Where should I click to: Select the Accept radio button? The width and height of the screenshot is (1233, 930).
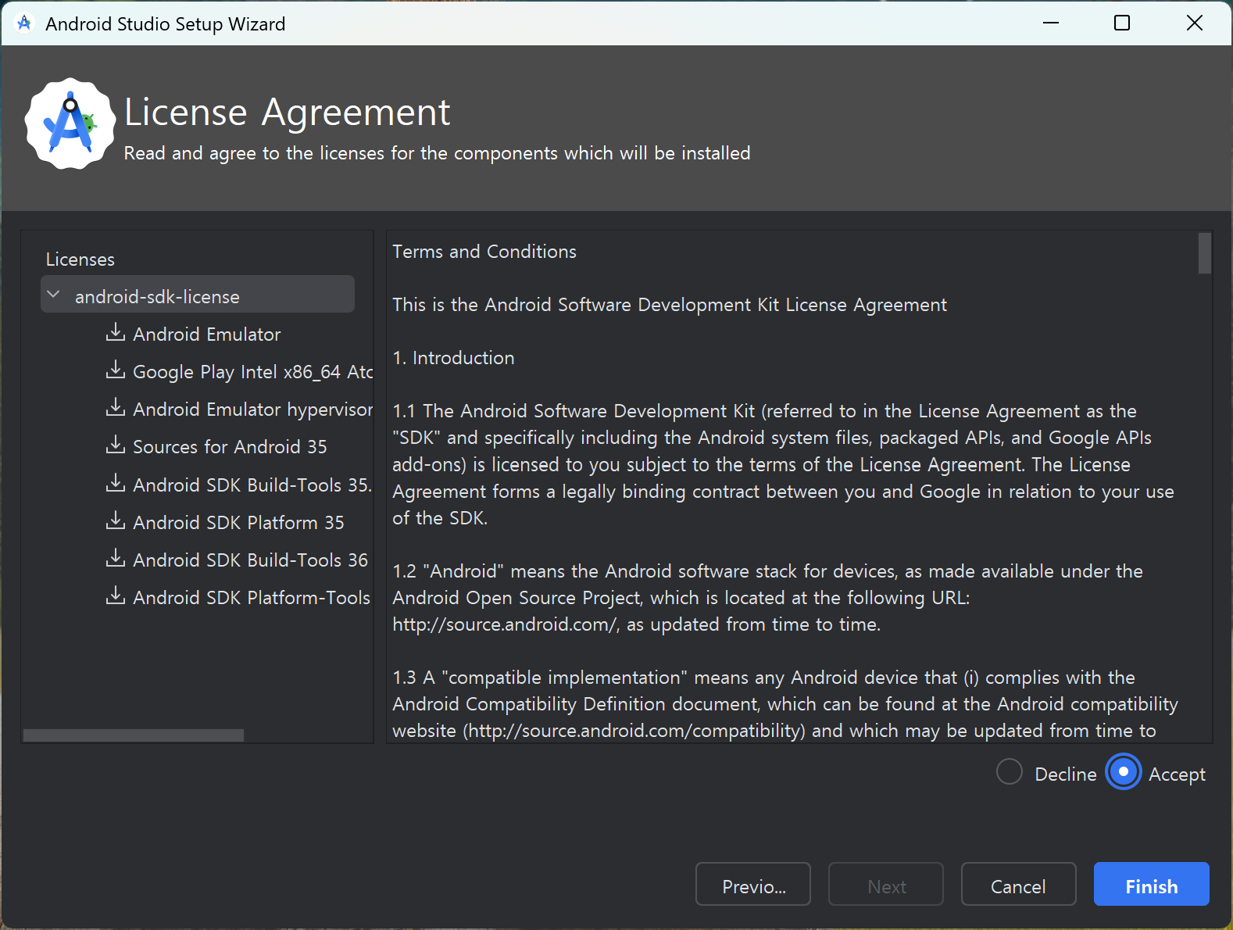pos(1123,772)
